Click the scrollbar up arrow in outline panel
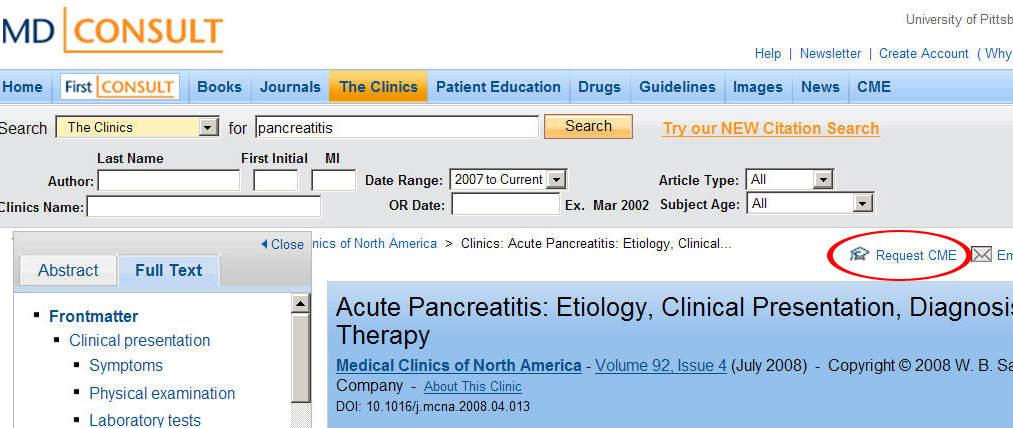 301,304
